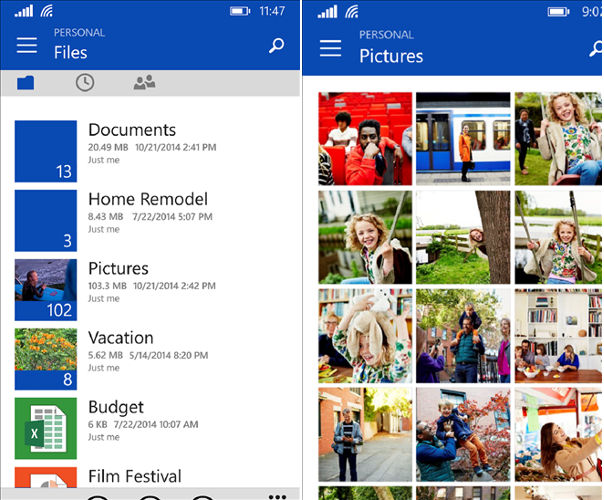Image resolution: width=604 pixels, height=500 pixels.
Task: Open photo of woman beside blue train
Action: pyautogui.click(x=463, y=139)
